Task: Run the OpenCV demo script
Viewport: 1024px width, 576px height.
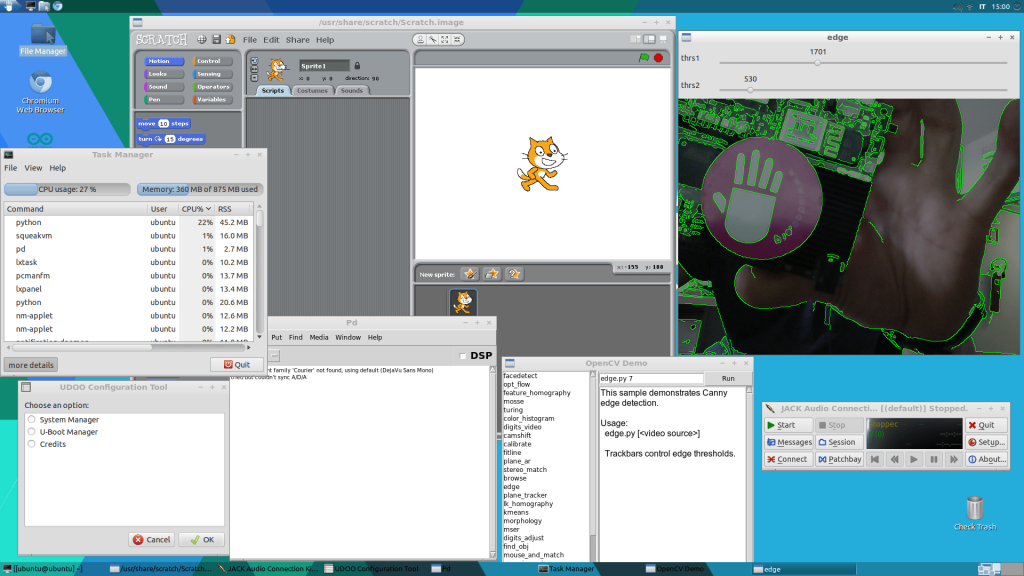Action: click(x=728, y=378)
